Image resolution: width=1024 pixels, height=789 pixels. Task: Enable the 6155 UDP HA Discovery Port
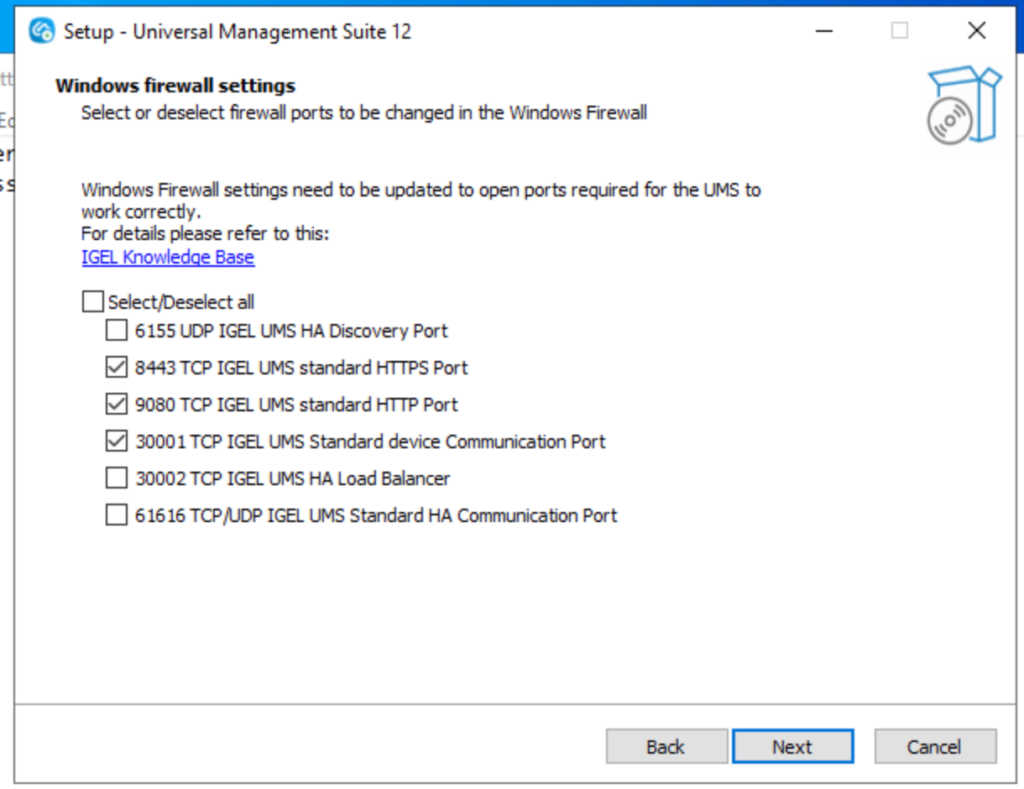117,331
